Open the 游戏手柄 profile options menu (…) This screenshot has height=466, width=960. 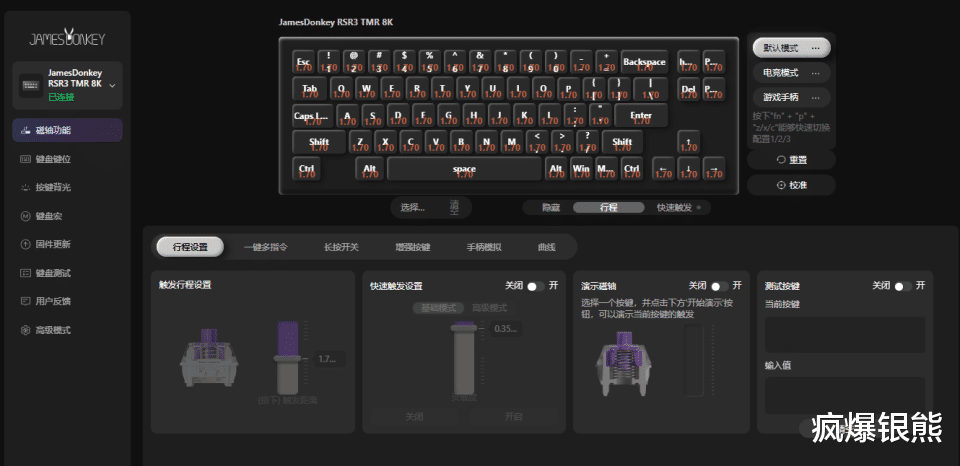click(x=815, y=97)
